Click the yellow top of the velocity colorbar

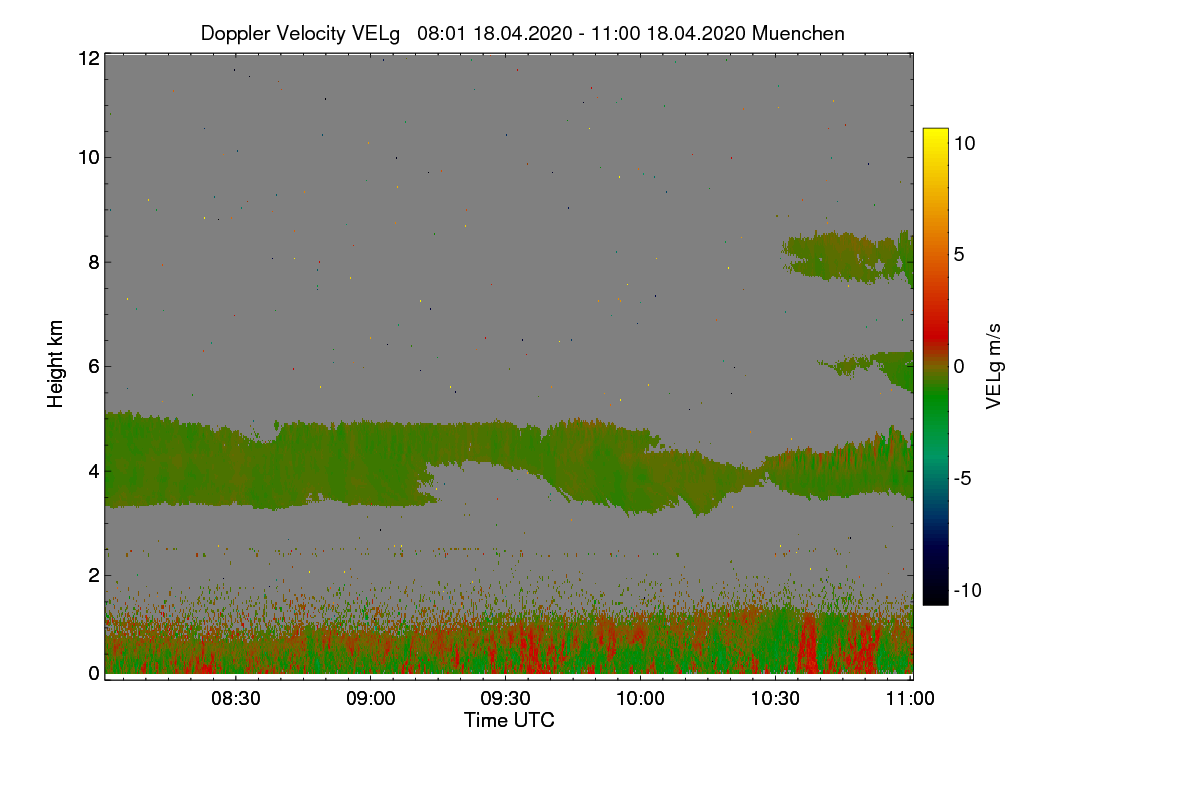tap(935, 135)
